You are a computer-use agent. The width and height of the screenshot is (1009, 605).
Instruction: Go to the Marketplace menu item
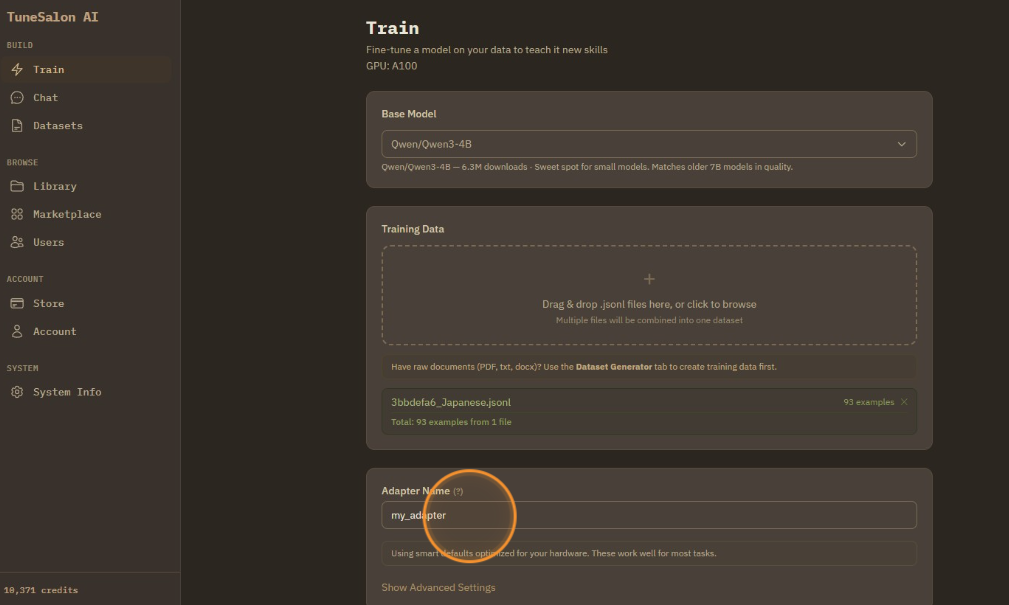pyautogui.click(x=67, y=214)
